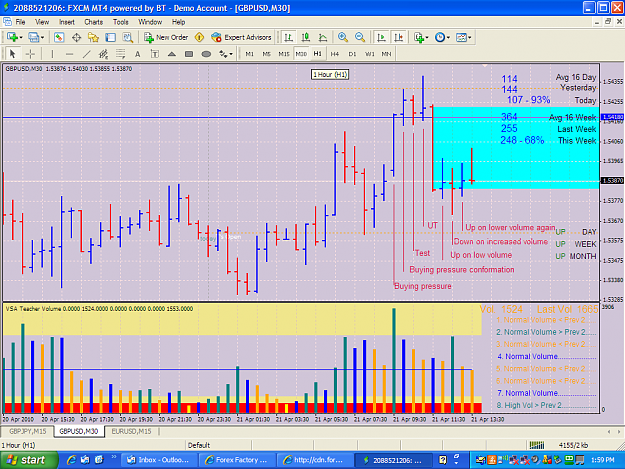Viewport: 625px width, 469px height.
Task: Select the Rectangle shape tool
Action: click(x=189, y=54)
